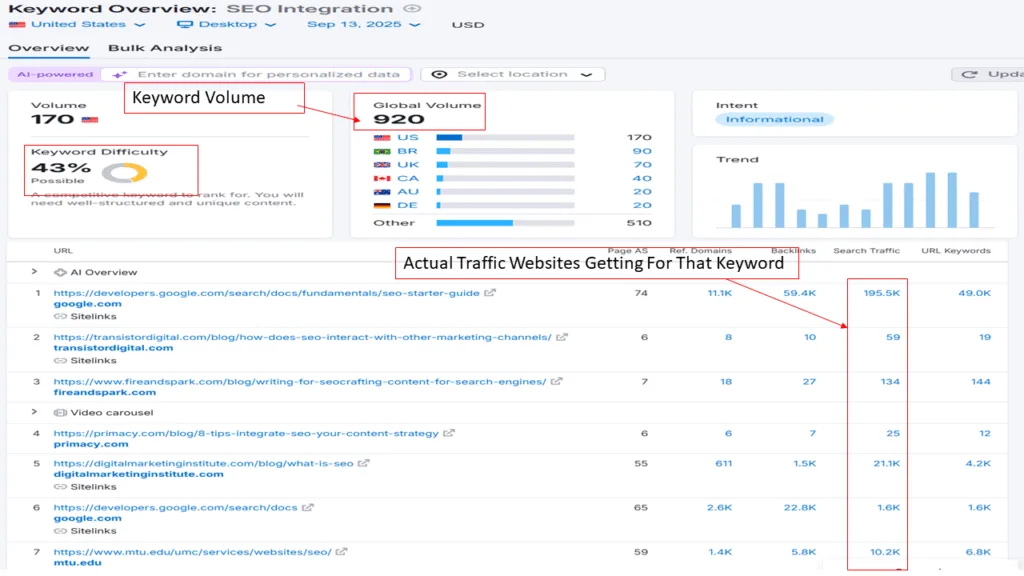The image size is (1024, 576).
Task: Open external link icon for transistordigital.com URL
Action: [x=562, y=337]
